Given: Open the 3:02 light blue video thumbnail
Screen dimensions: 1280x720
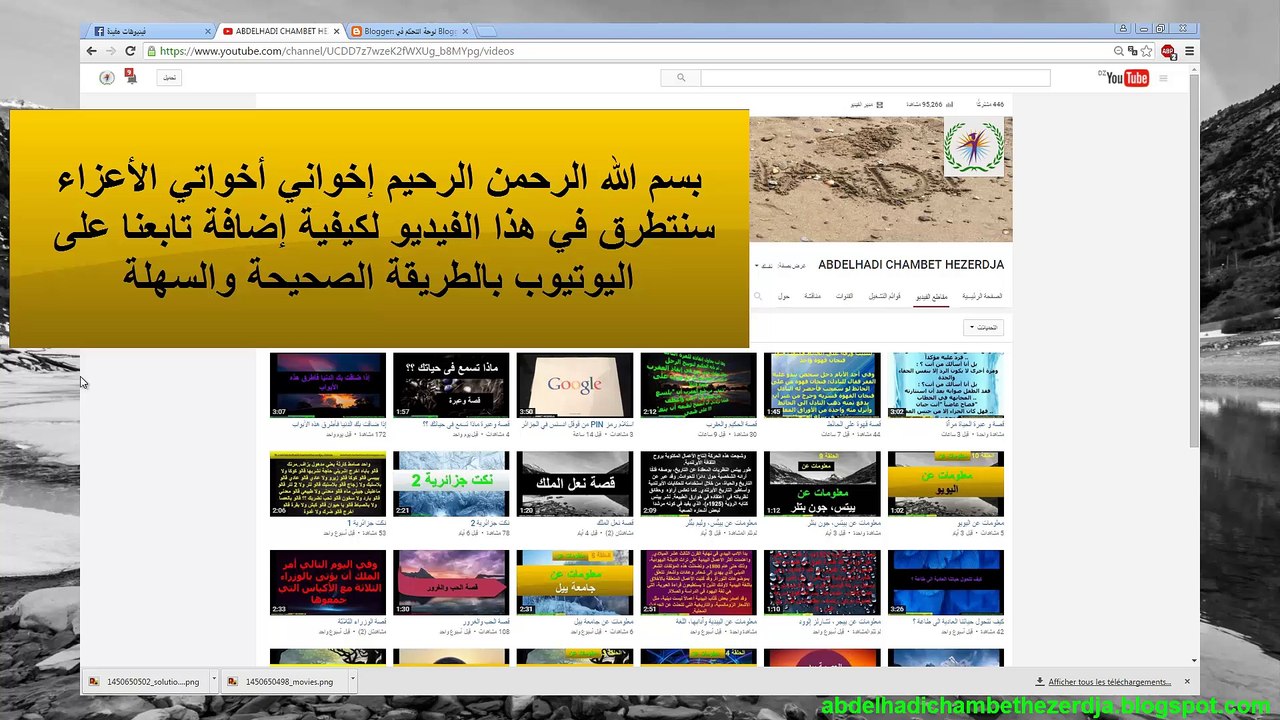Looking at the screenshot, I should tap(946, 385).
